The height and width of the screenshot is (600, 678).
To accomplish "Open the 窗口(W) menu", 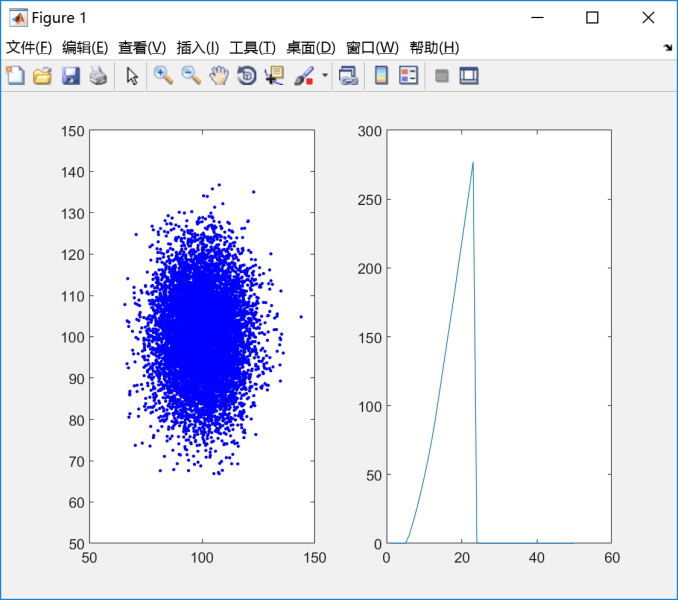I will point(372,48).
